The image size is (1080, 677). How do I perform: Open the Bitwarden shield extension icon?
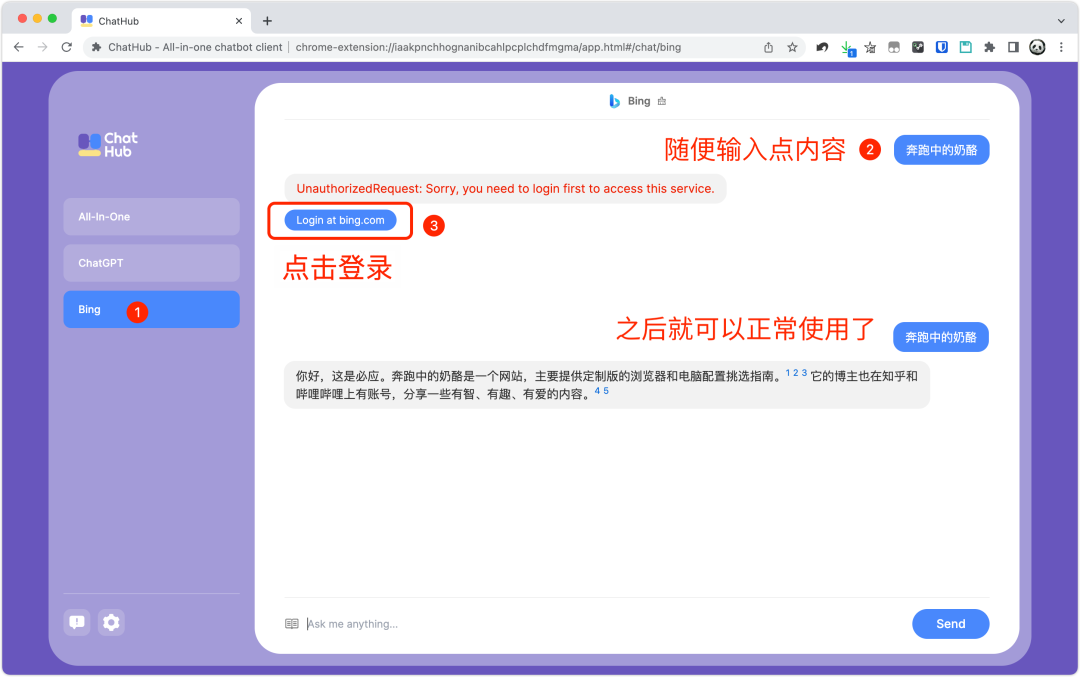[942, 48]
